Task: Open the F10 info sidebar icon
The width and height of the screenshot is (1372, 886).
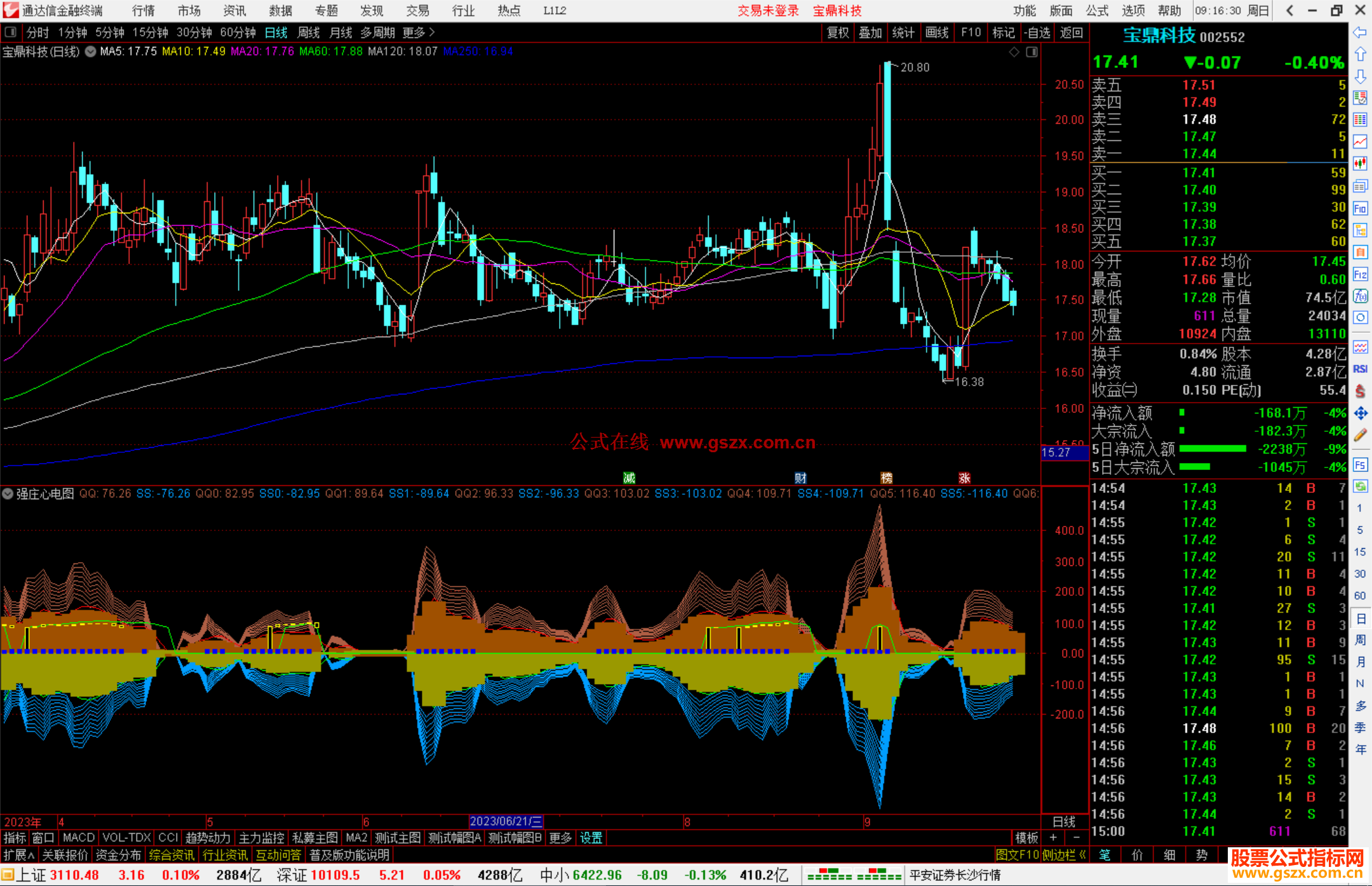Action: click(x=1360, y=208)
